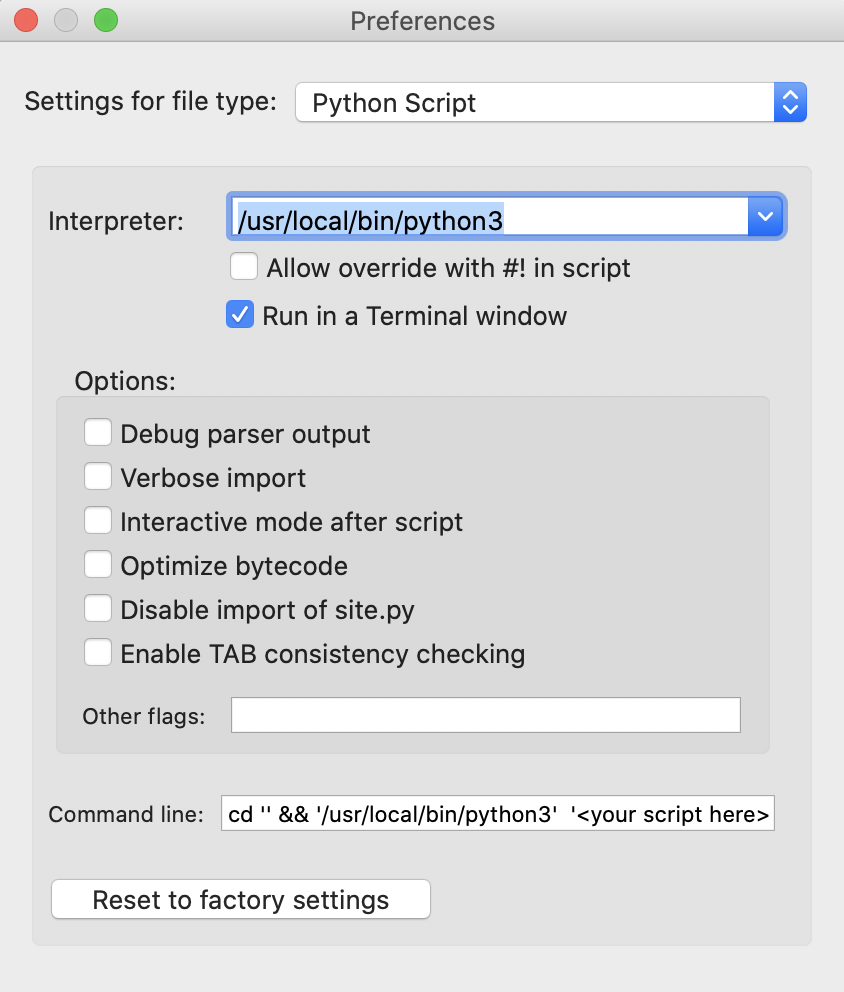The height and width of the screenshot is (992, 844).
Task: Click the Settings for file type label
Action: point(150,102)
